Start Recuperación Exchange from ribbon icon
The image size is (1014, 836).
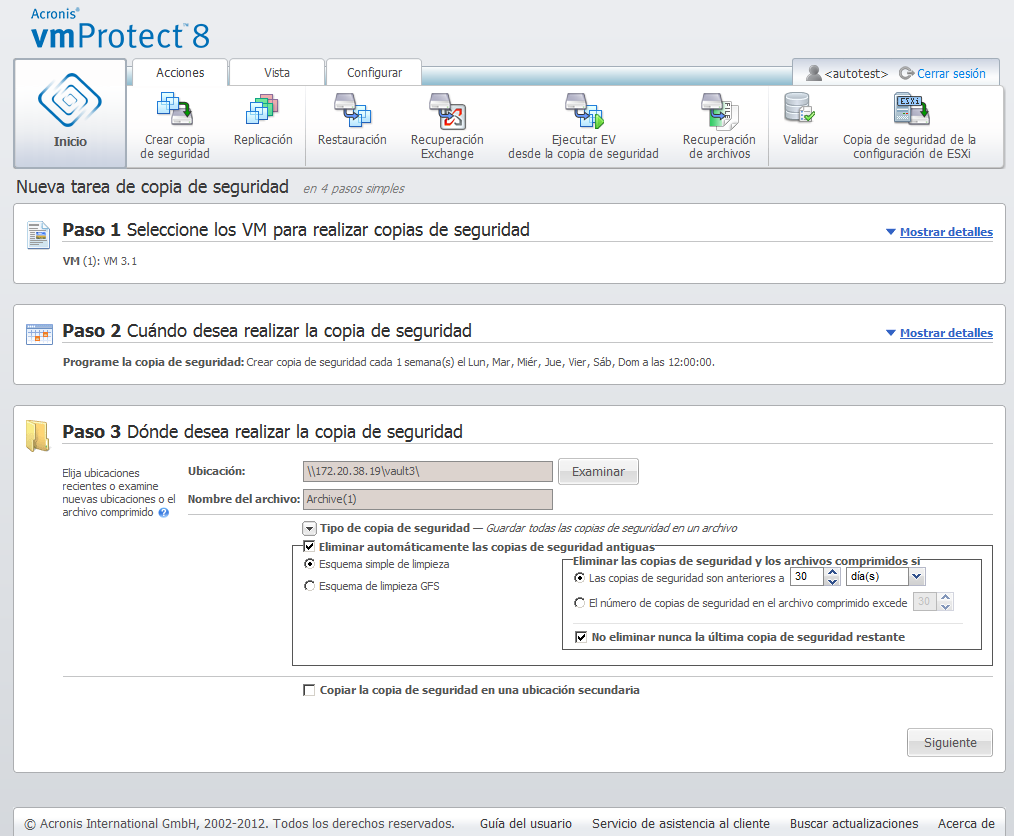click(447, 110)
